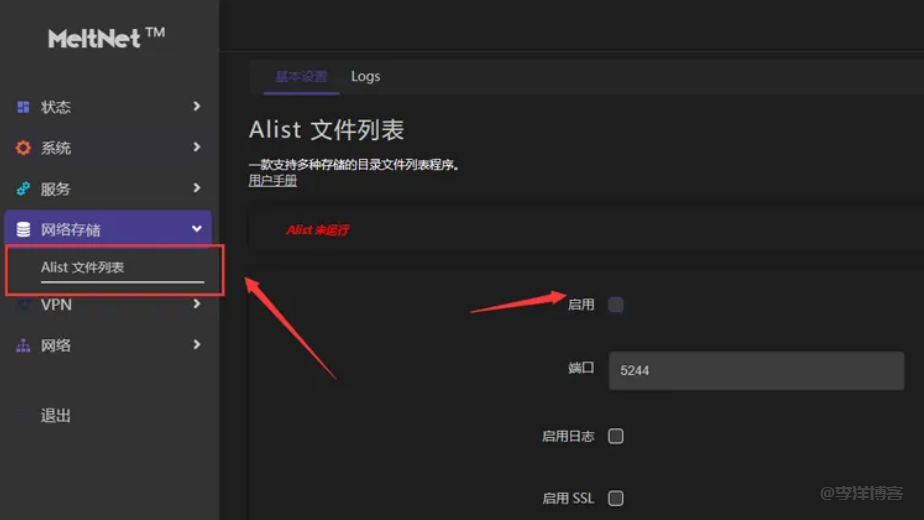Tick the 启用 checkbox to enable Alist

[x=616, y=305]
